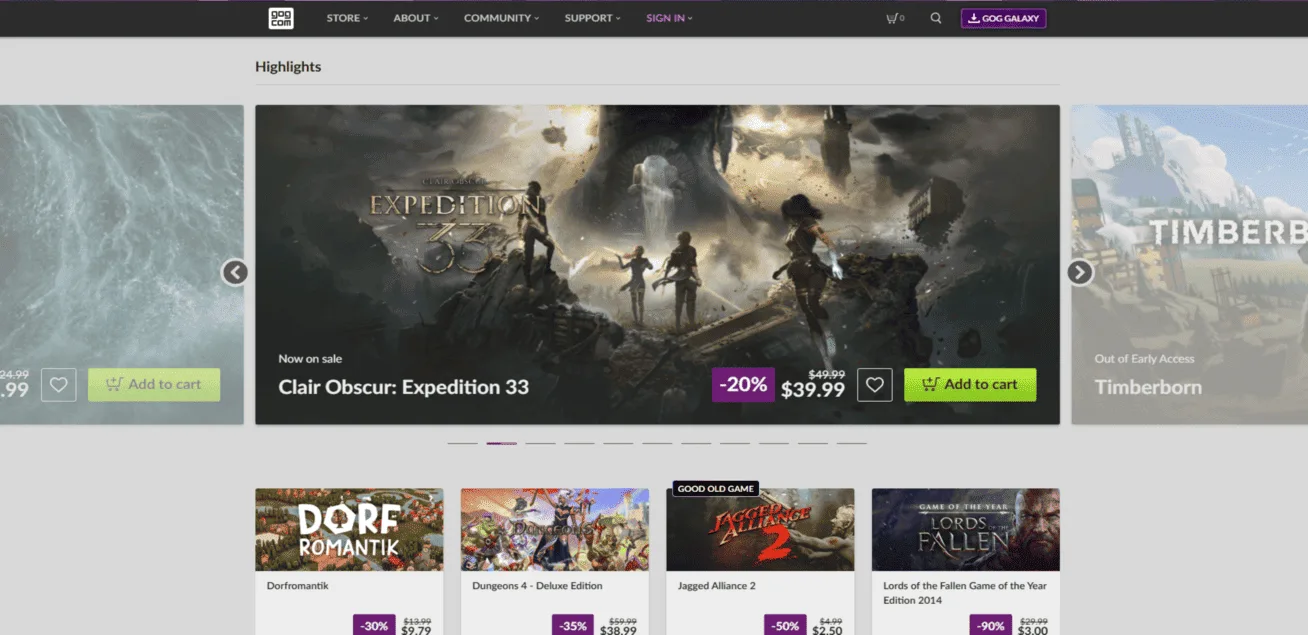Expand the COMMUNITY menu

coord(501,18)
